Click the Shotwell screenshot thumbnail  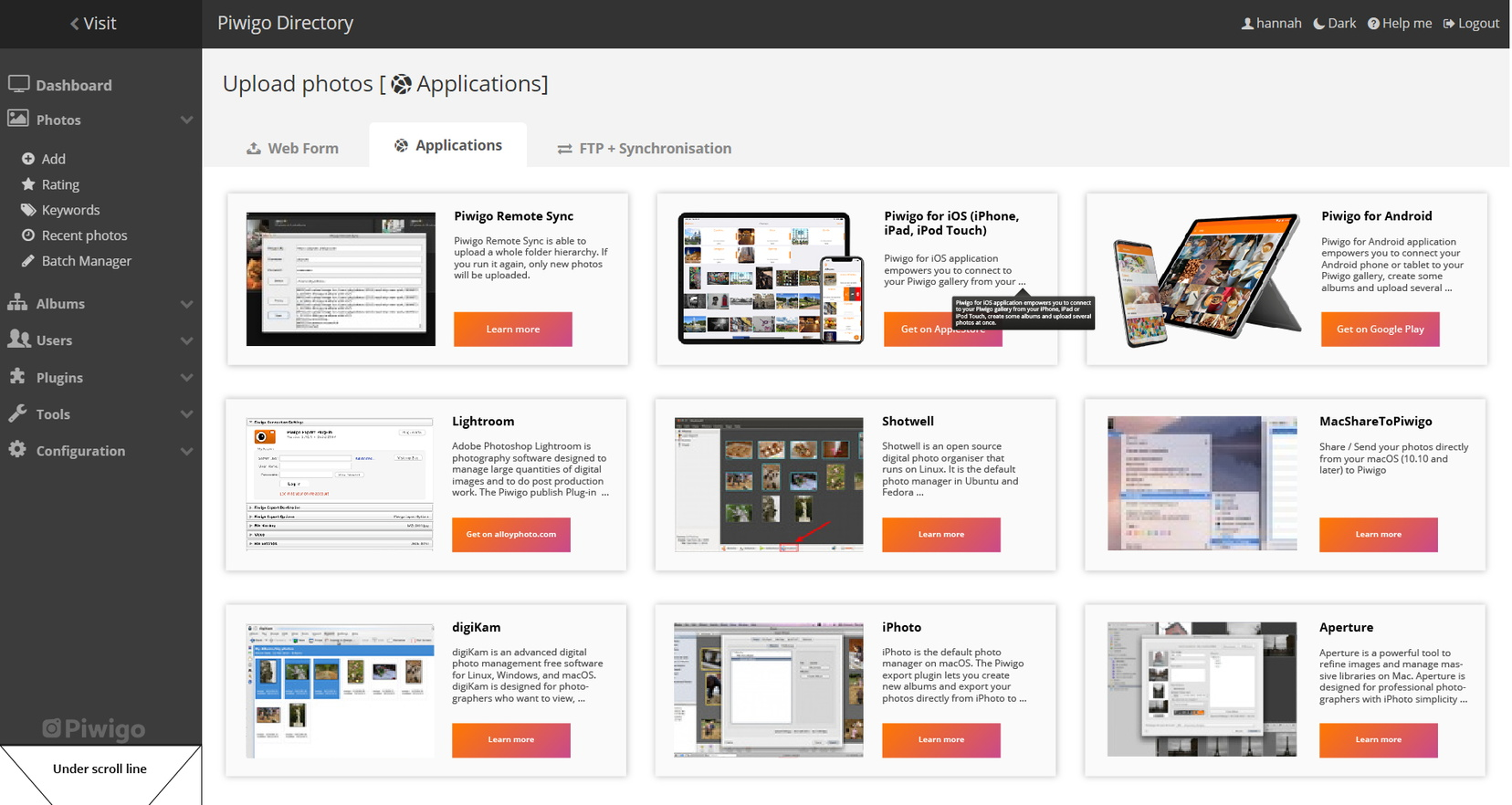click(x=769, y=485)
